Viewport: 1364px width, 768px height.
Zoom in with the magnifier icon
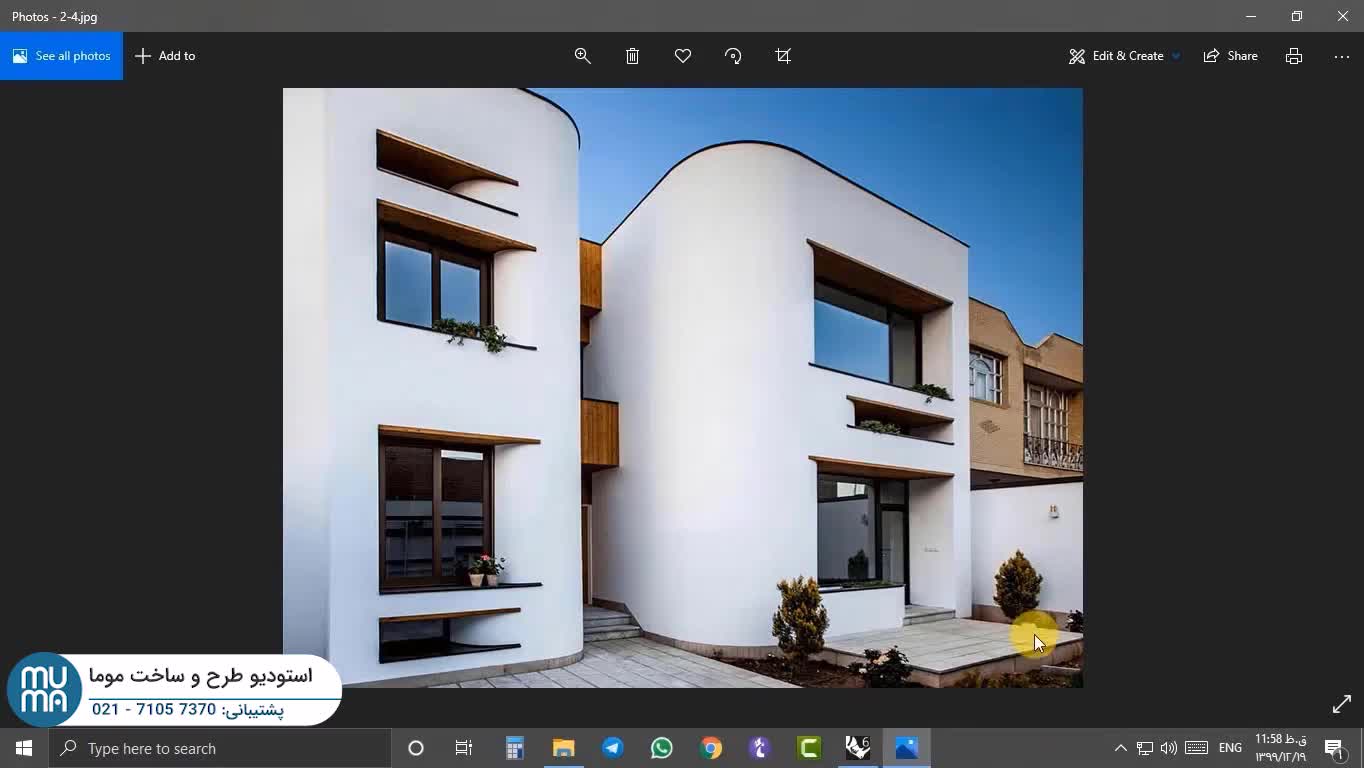[x=583, y=56]
